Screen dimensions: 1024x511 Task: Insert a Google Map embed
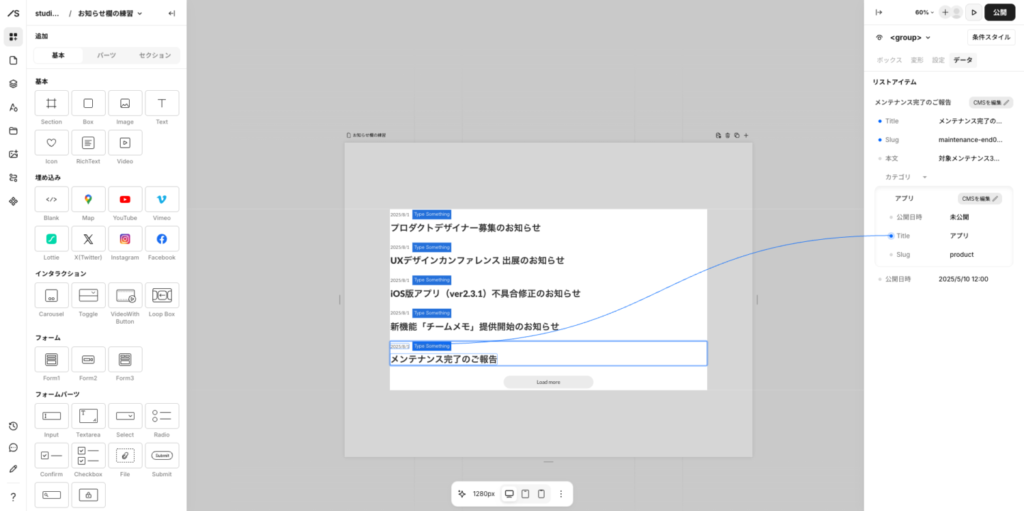(x=88, y=200)
